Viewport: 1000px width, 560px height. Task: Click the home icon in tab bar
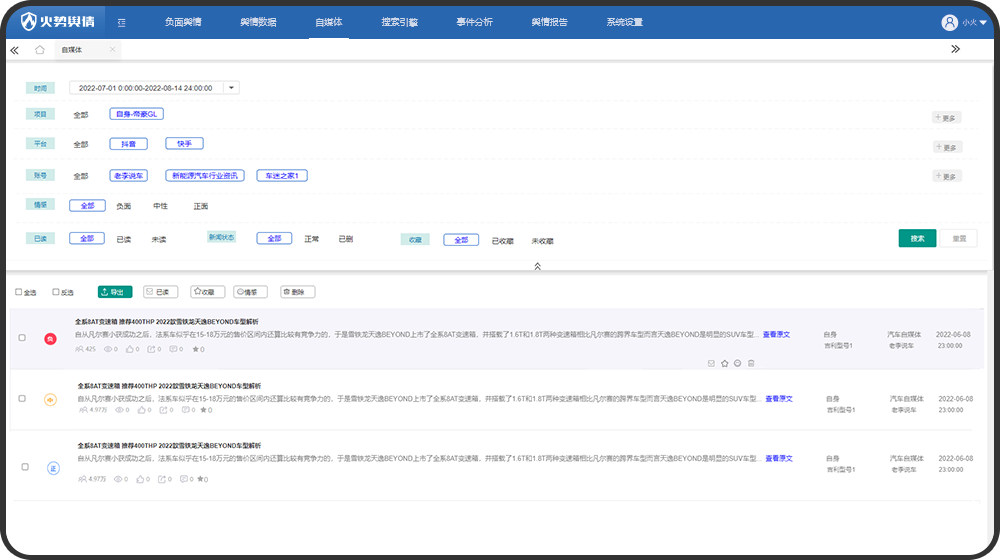pos(40,49)
